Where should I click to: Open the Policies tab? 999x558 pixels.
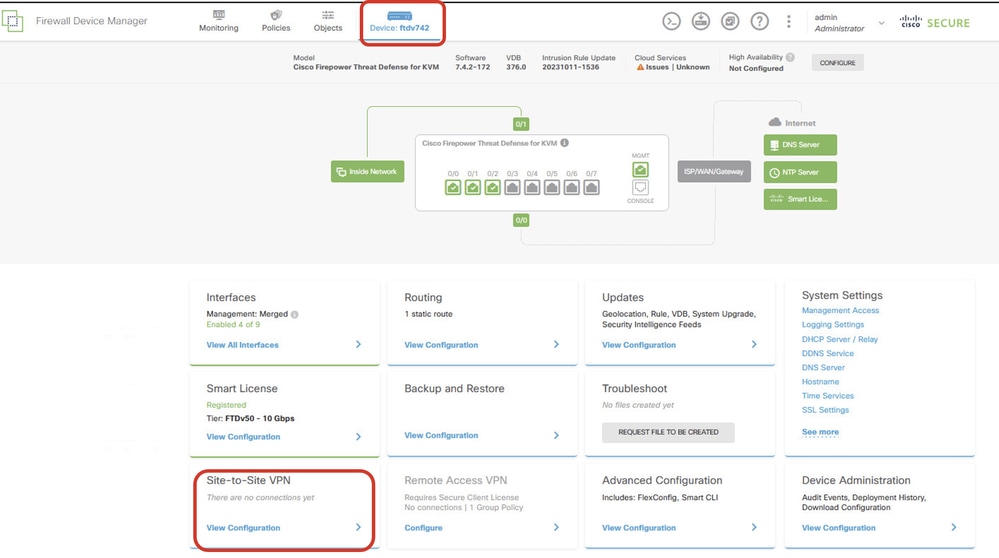click(x=276, y=22)
